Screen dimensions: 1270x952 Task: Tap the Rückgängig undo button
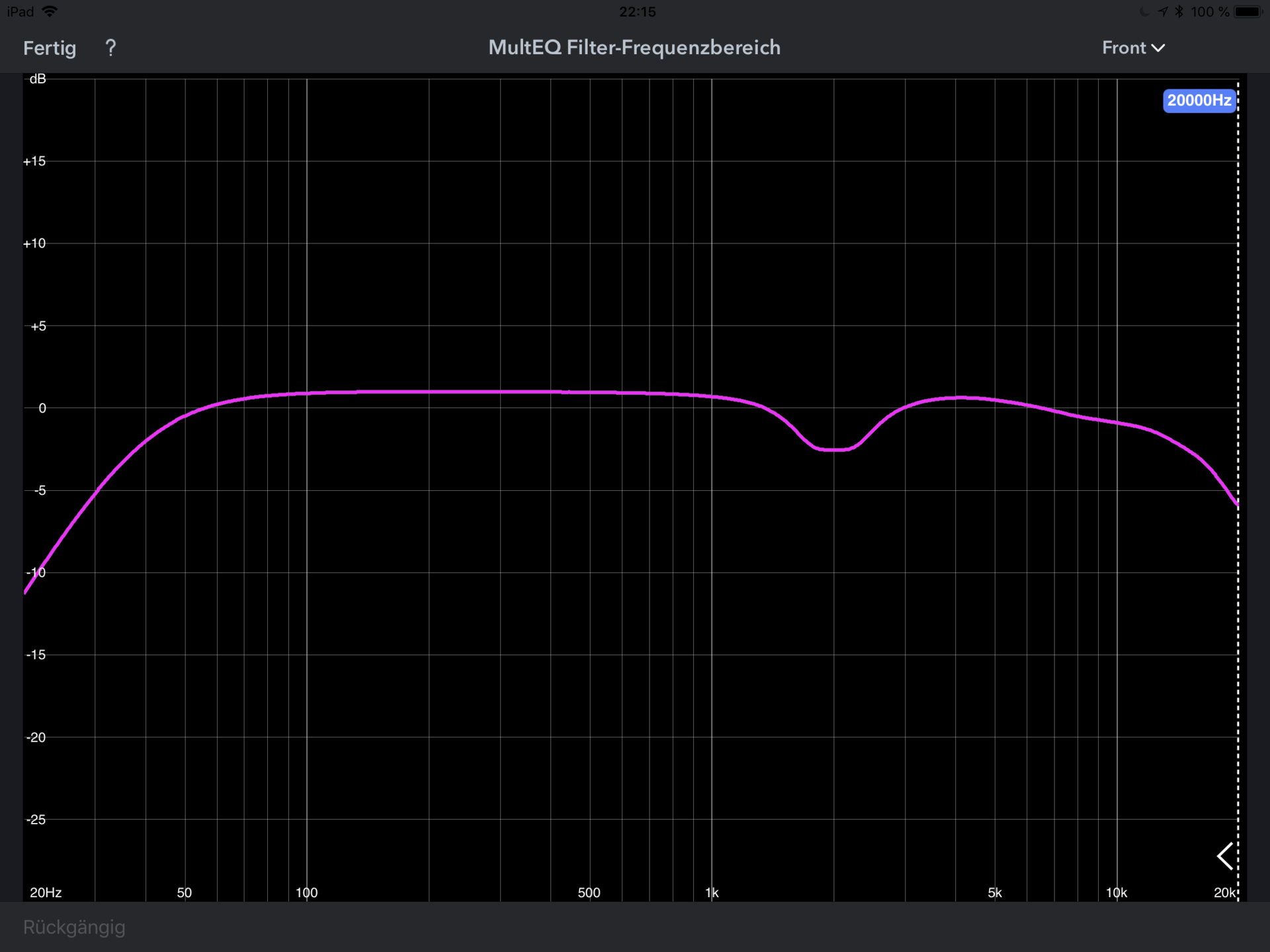click(74, 927)
